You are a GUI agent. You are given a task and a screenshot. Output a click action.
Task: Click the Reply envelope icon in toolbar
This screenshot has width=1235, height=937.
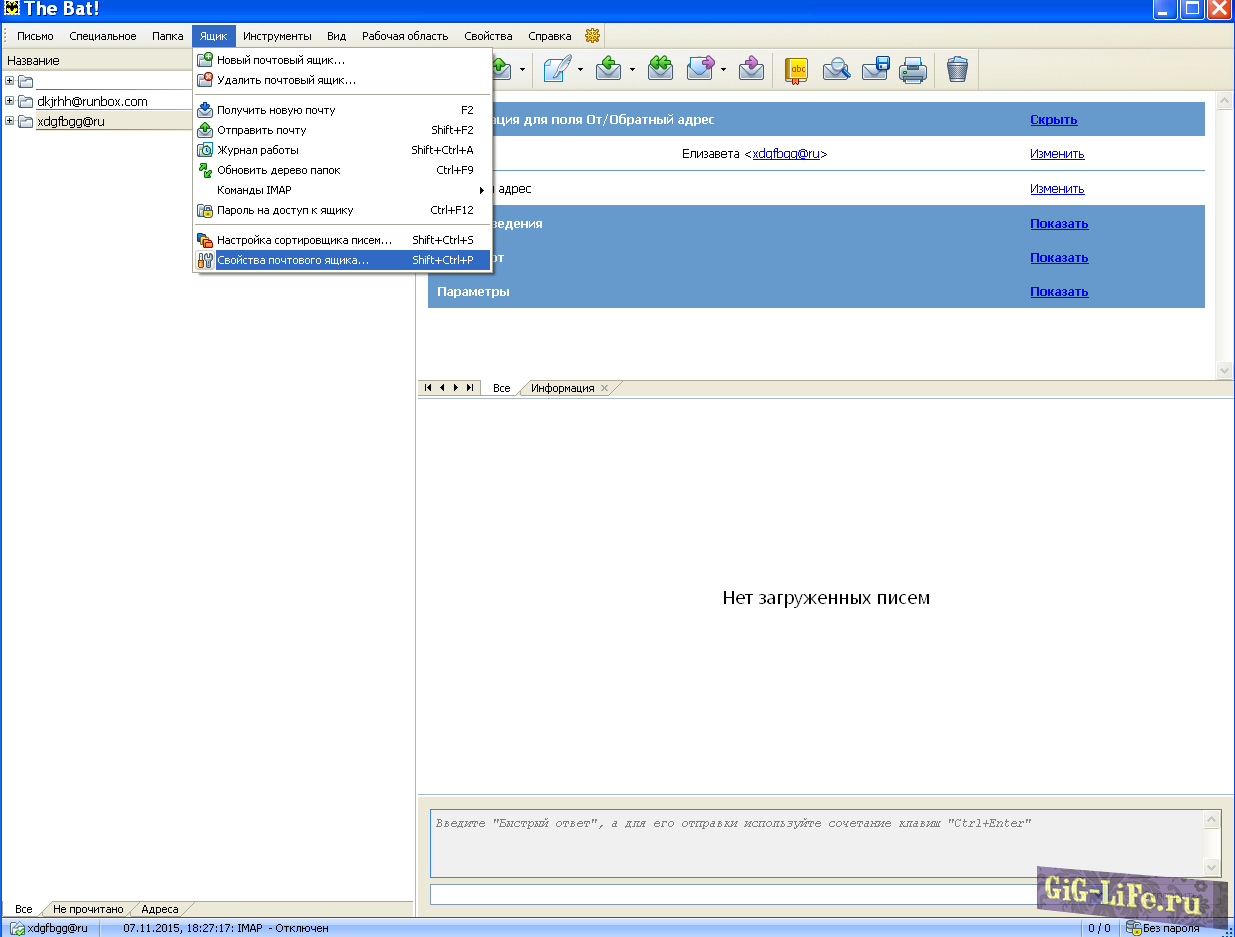point(608,69)
